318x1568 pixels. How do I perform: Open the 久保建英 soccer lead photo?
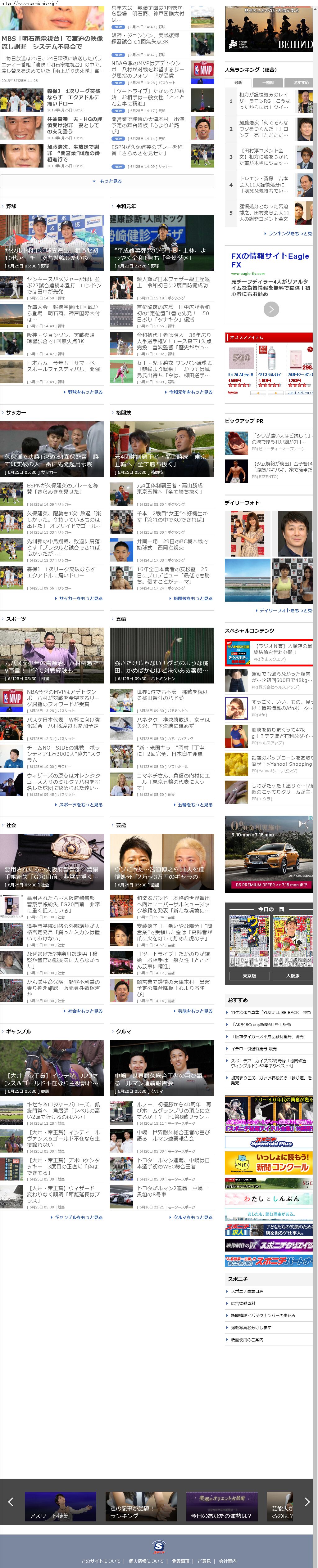click(52, 449)
